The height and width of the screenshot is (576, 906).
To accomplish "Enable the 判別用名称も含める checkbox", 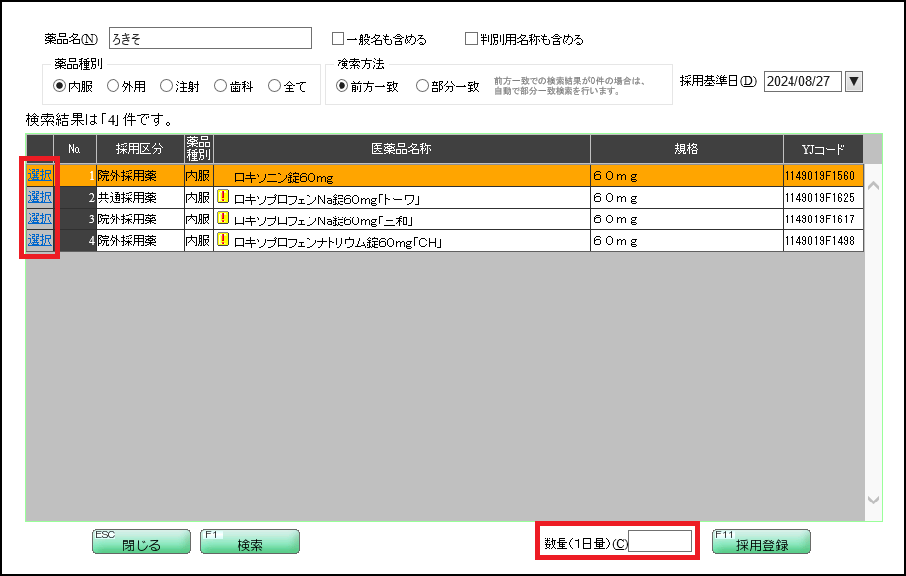I will pos(470,38).
